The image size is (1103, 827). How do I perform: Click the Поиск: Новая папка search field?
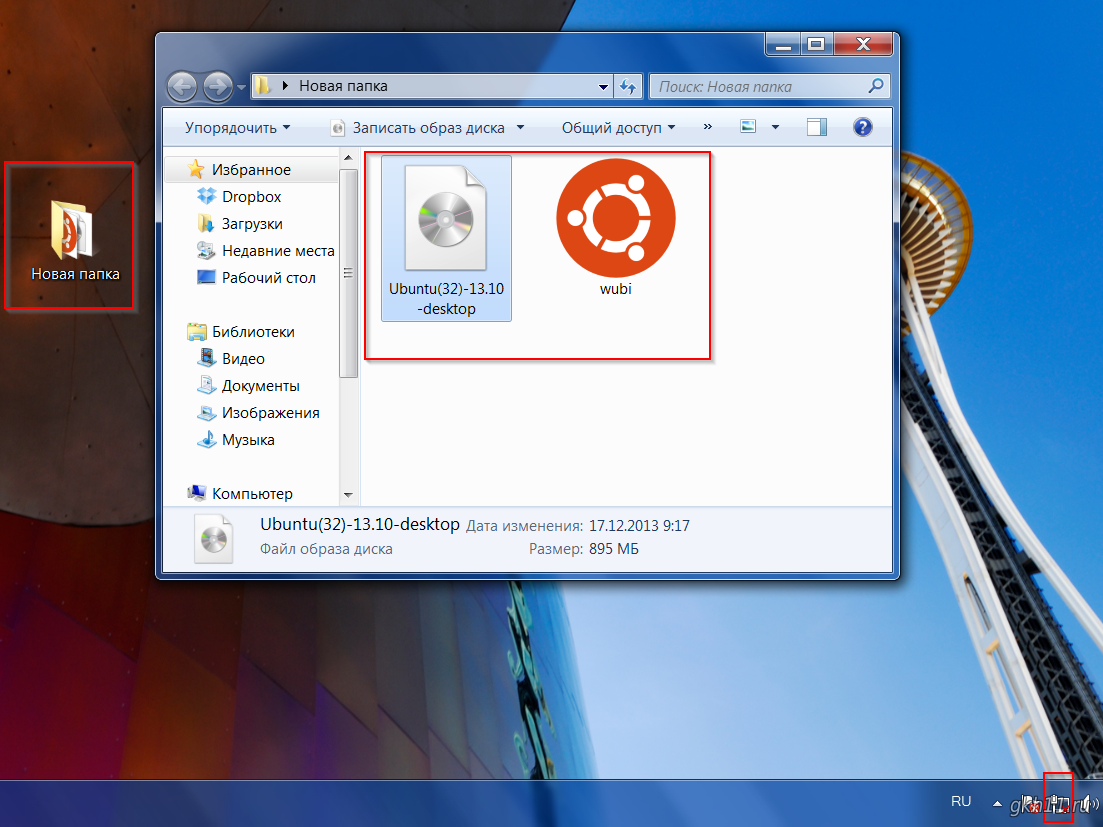pyautogui.click(x=760, y=87)
